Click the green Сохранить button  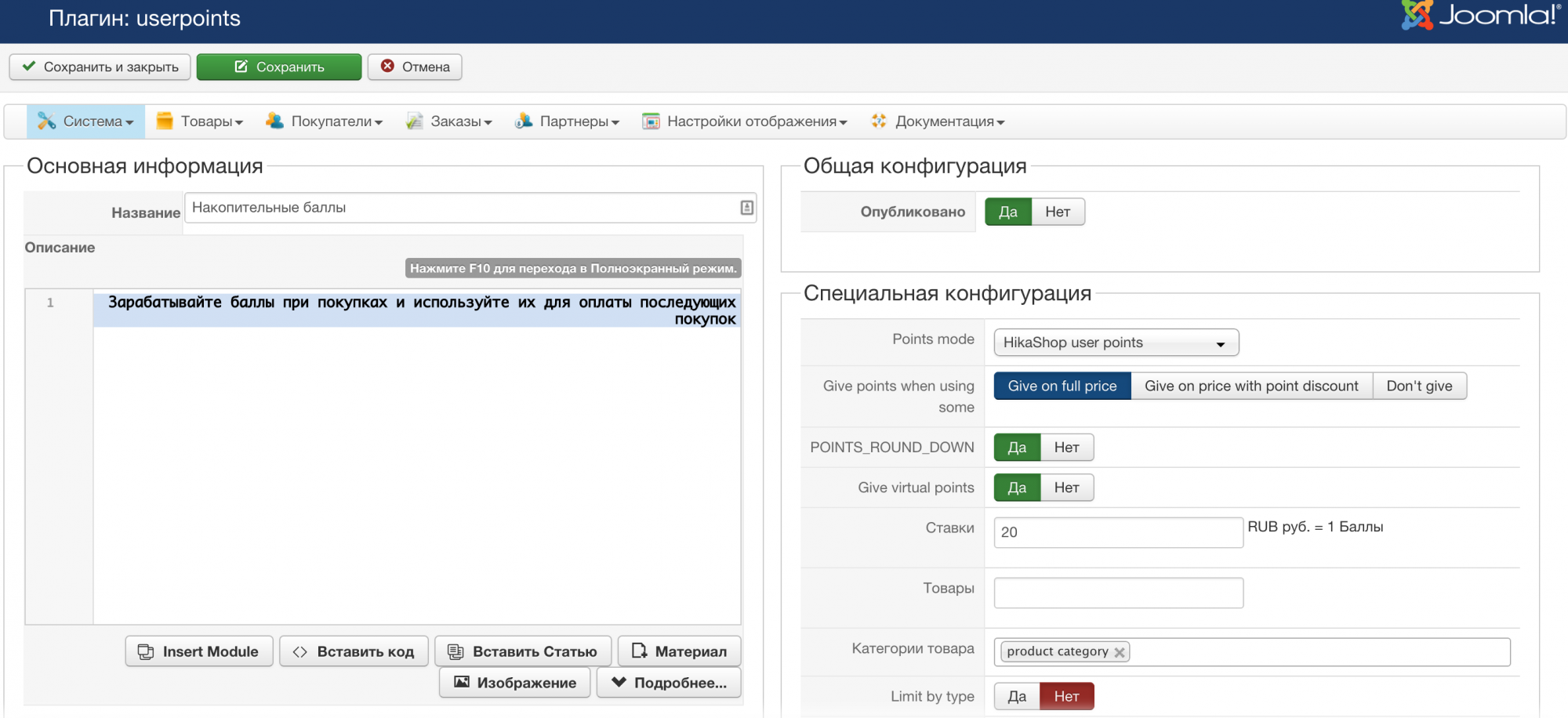click(x=279, y=67)
